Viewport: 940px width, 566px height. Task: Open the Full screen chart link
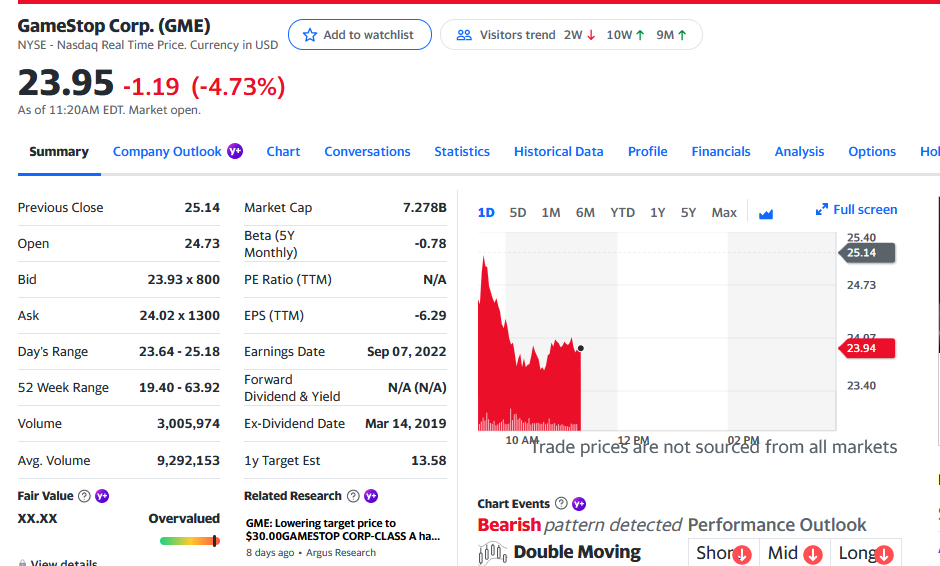pyautogui.click(x=857, y=209)
